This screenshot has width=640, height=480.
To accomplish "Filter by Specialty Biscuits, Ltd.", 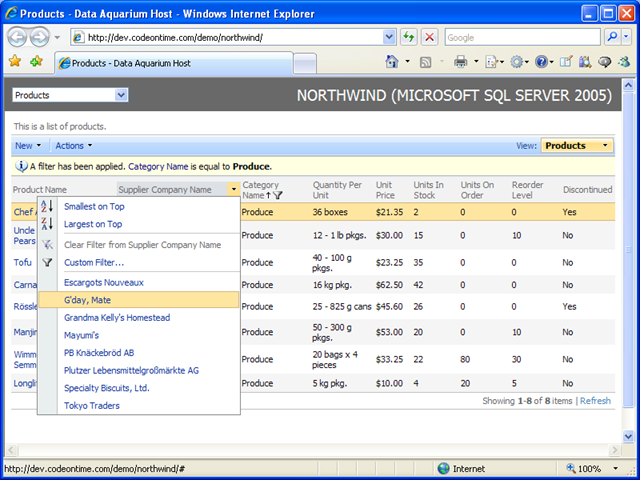I will tap(107, 388).
